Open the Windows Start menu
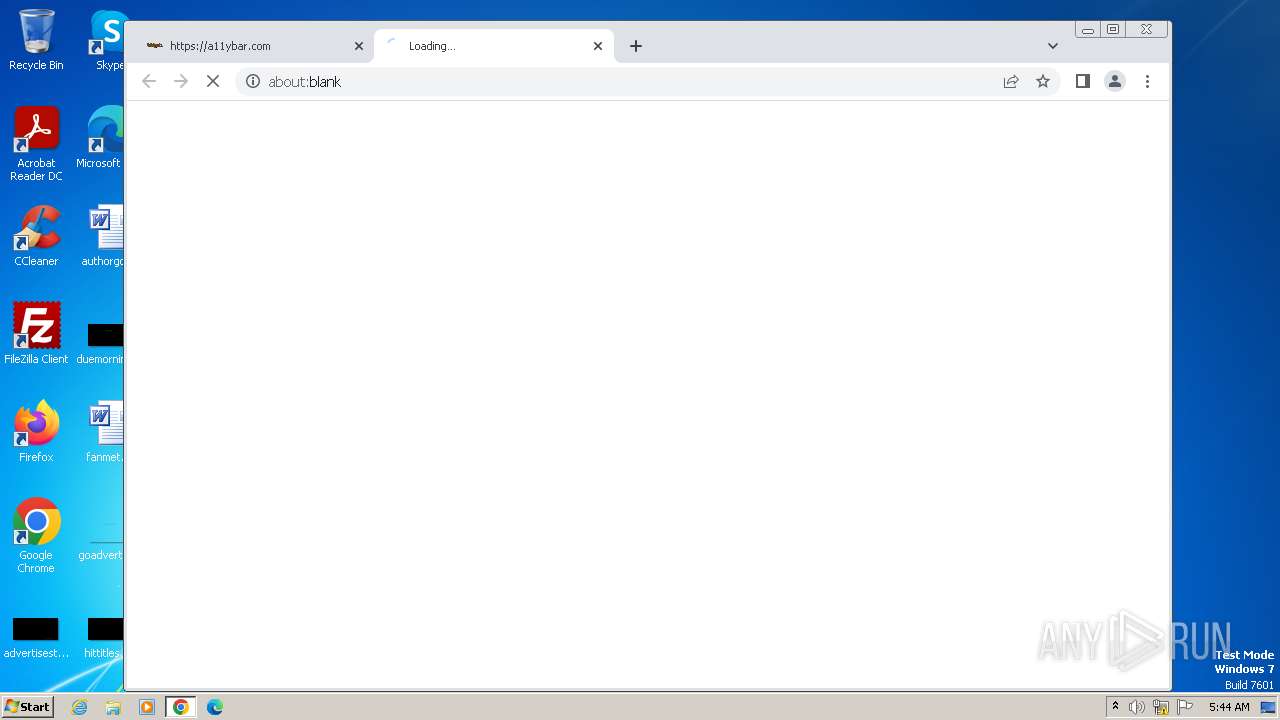1280x720 pixels. pyautogui.click(x=28, y=706)
